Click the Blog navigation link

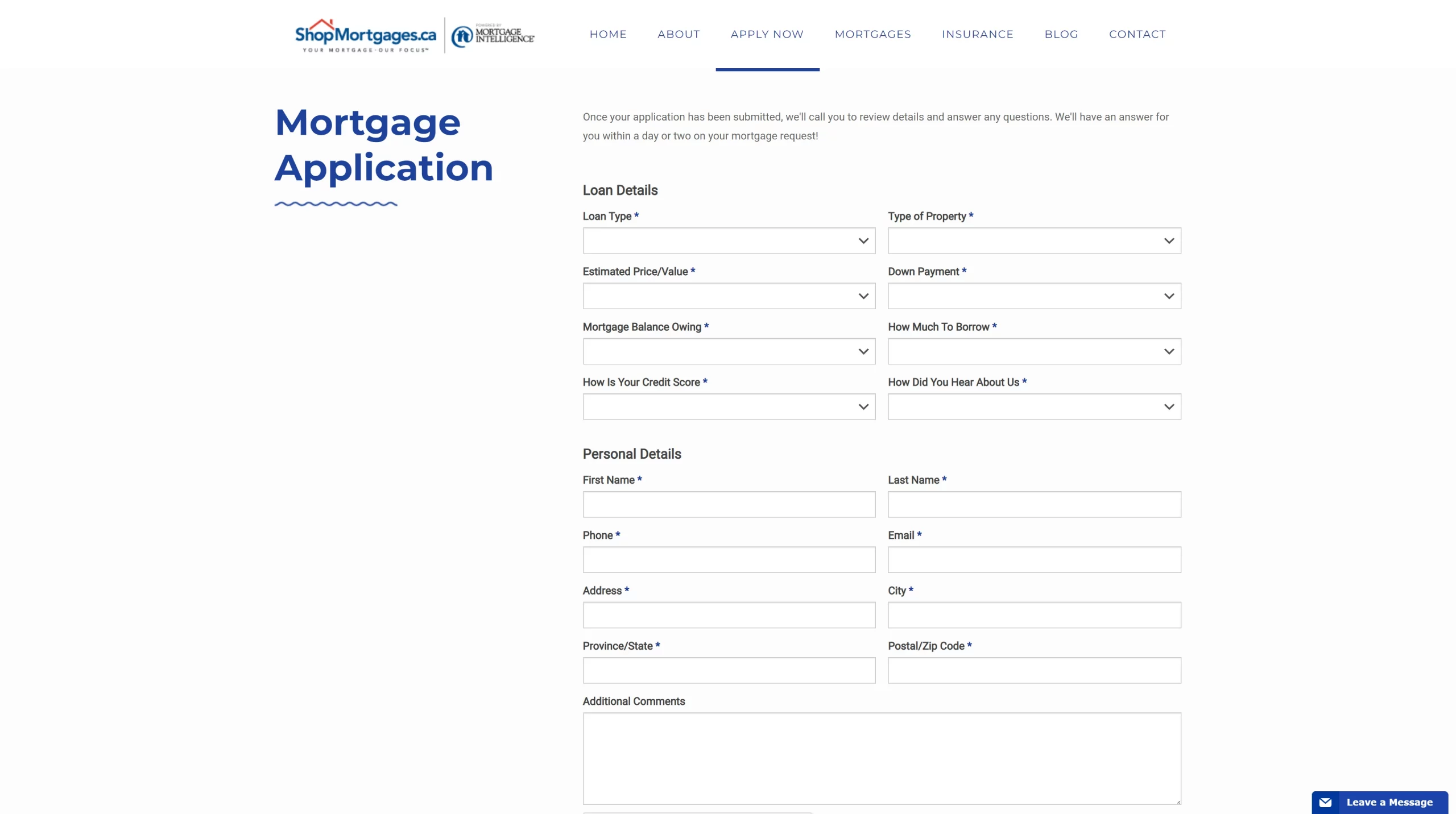click(x=1061, y=34)
